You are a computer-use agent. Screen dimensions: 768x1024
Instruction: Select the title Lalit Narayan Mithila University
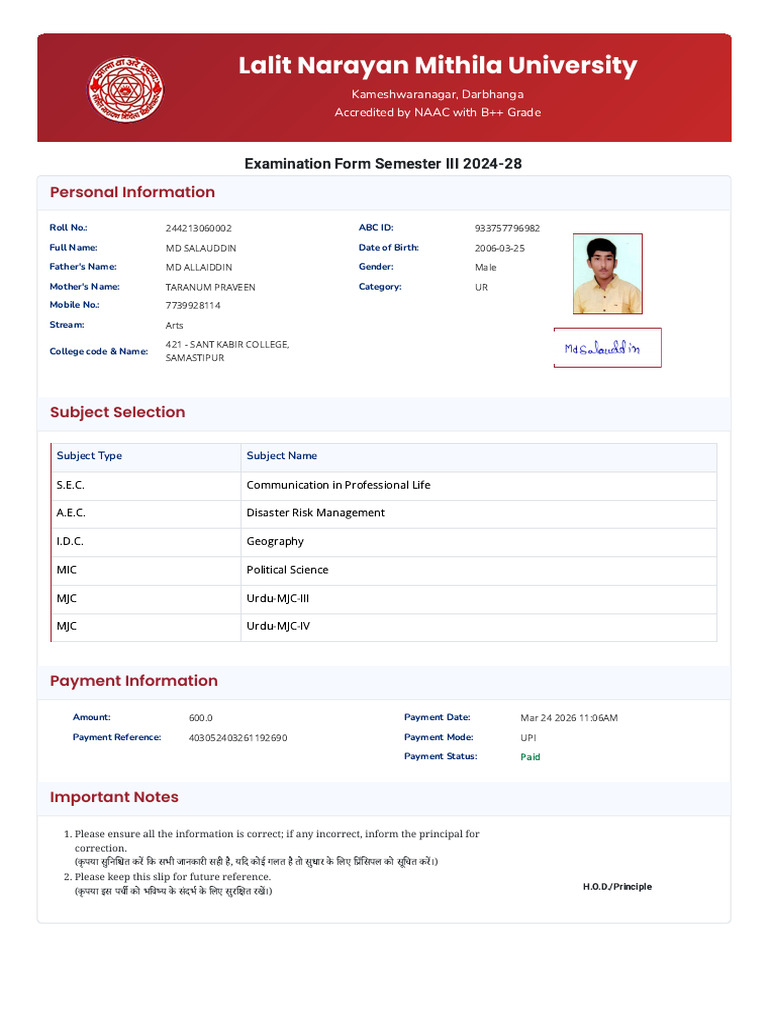click(x=438, y=66)
